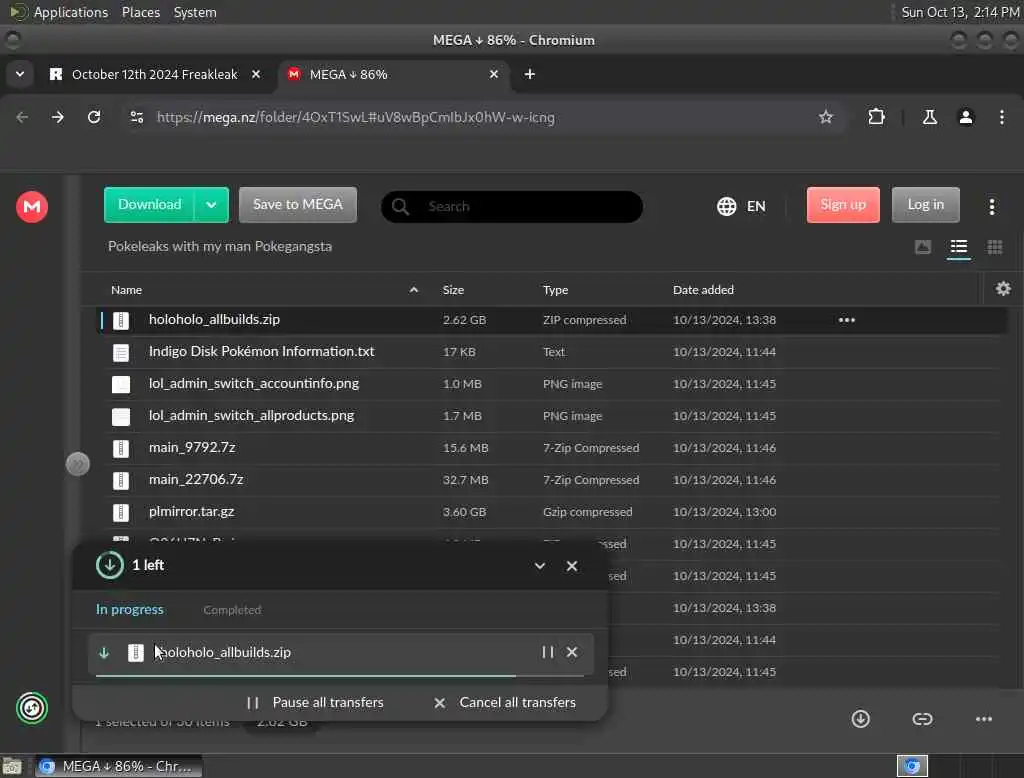The width and height of the screenshot is (1024, 778).
Task: Select main_9792.7z file
Action: (551, 447)
